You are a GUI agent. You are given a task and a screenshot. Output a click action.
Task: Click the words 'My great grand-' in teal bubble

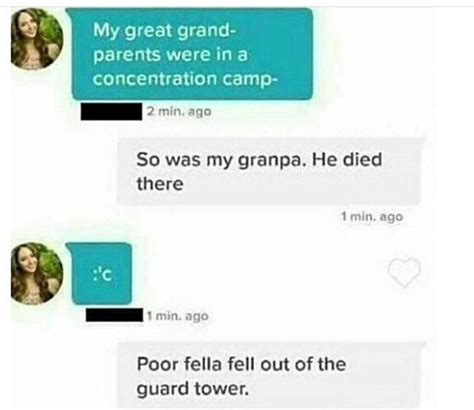point(164,31)
